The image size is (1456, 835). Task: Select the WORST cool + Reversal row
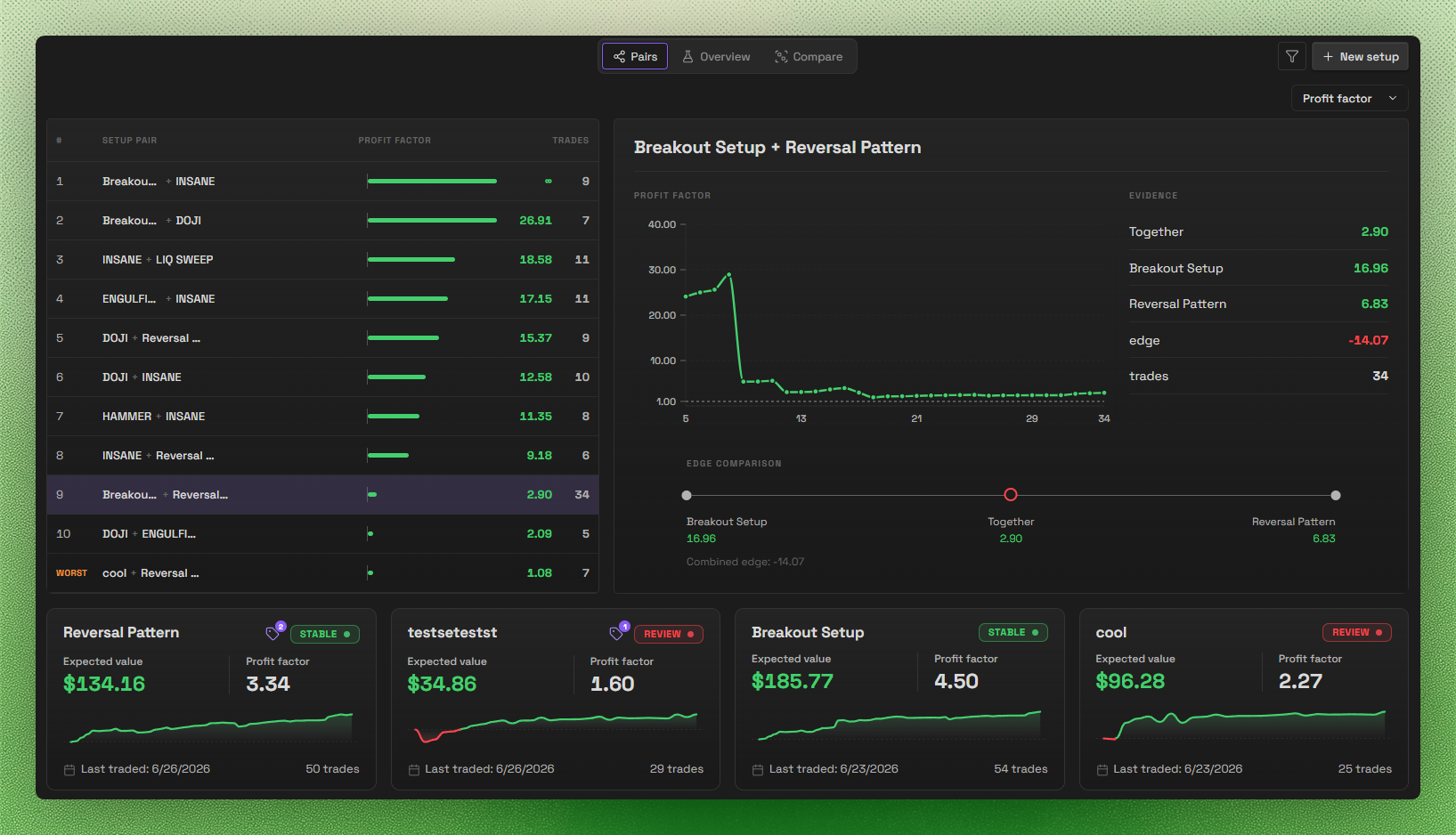coord(322,572)
